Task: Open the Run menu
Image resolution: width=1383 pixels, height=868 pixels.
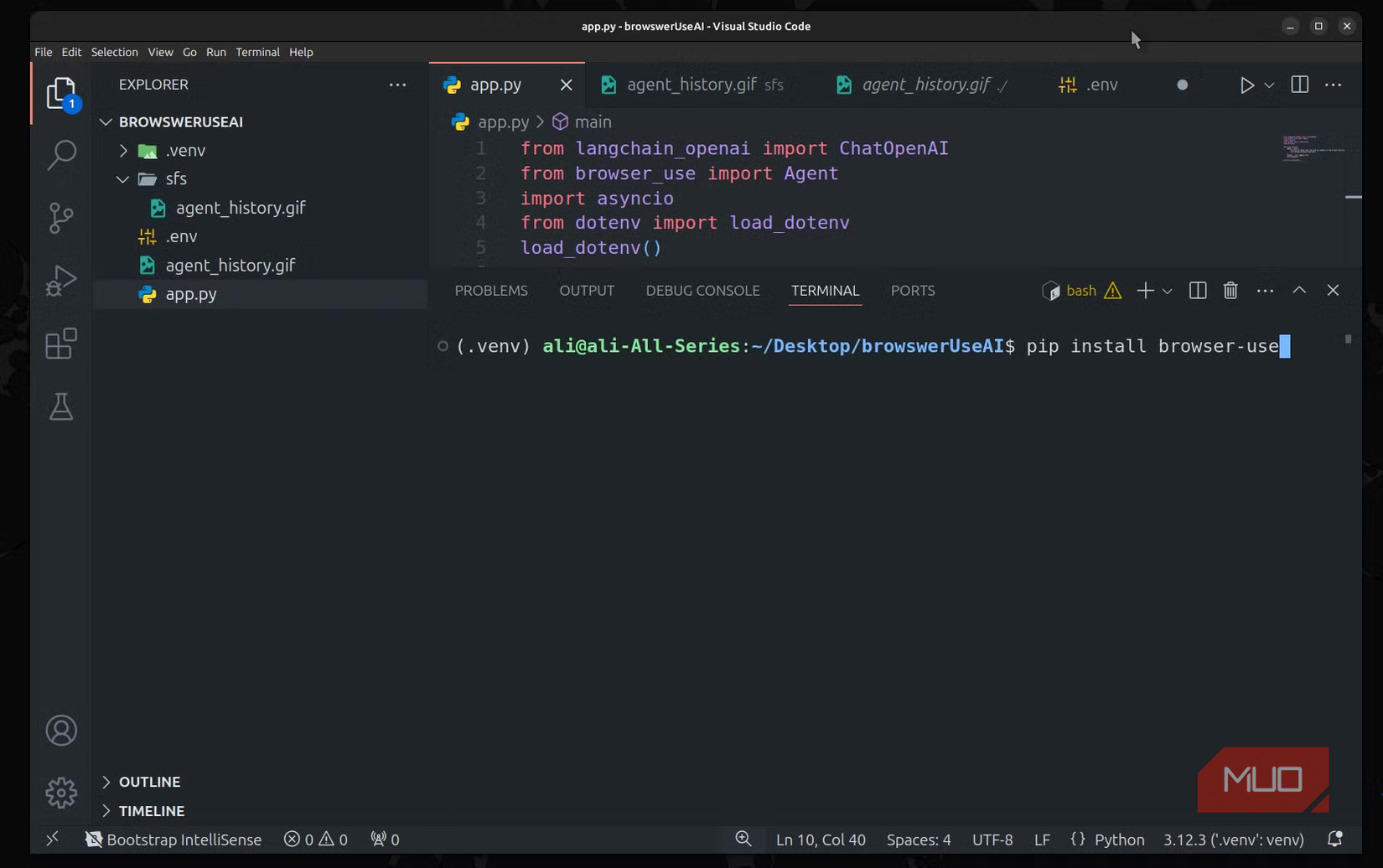Action: [216, 52]
